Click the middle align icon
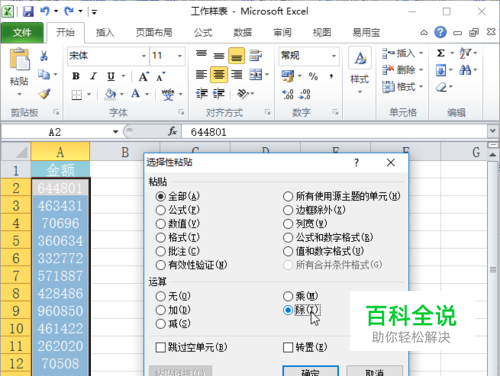 [x=219, y=55]
